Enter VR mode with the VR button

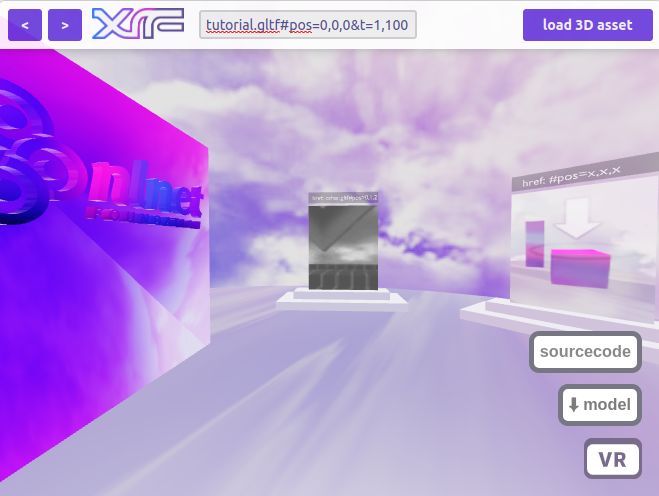[x=612, y=460]
